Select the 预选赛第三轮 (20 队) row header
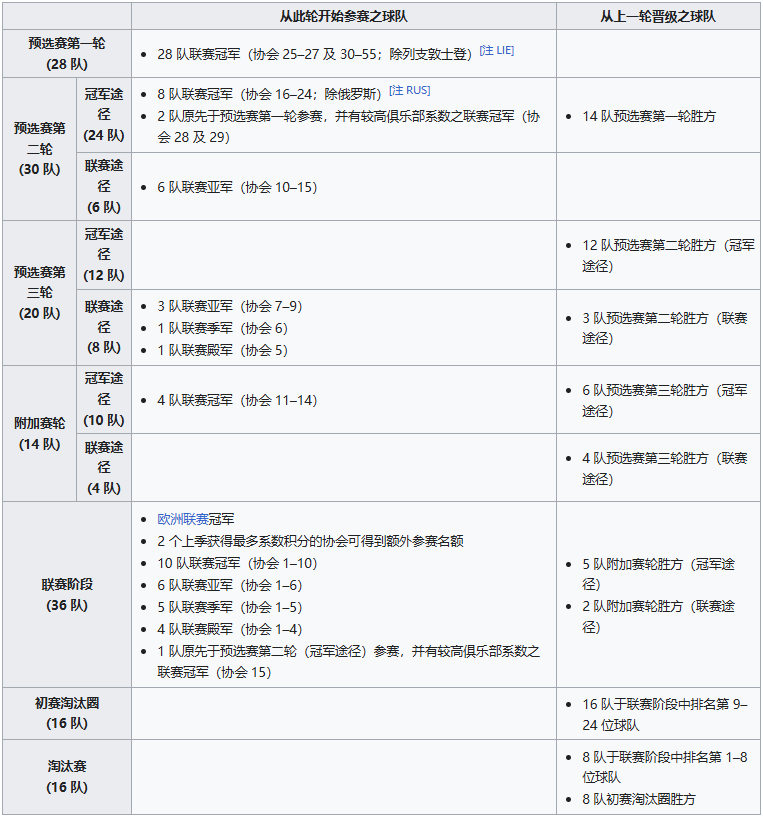The height and width of the screenshot is (817, 763). coord(40,292)
